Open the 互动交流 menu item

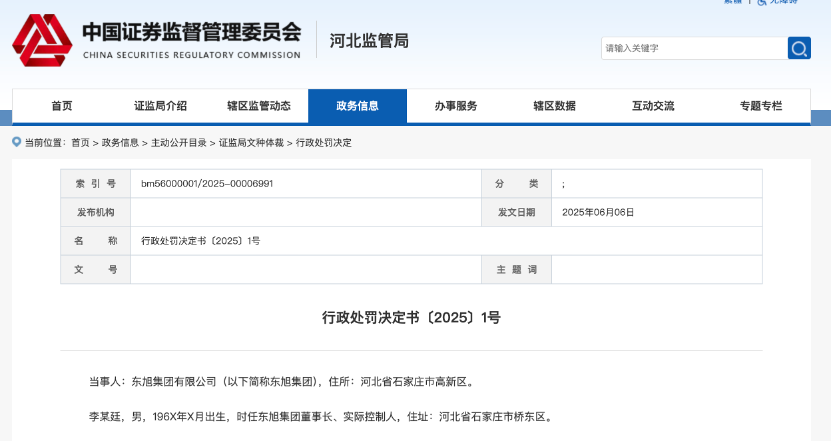pos(653,106)
